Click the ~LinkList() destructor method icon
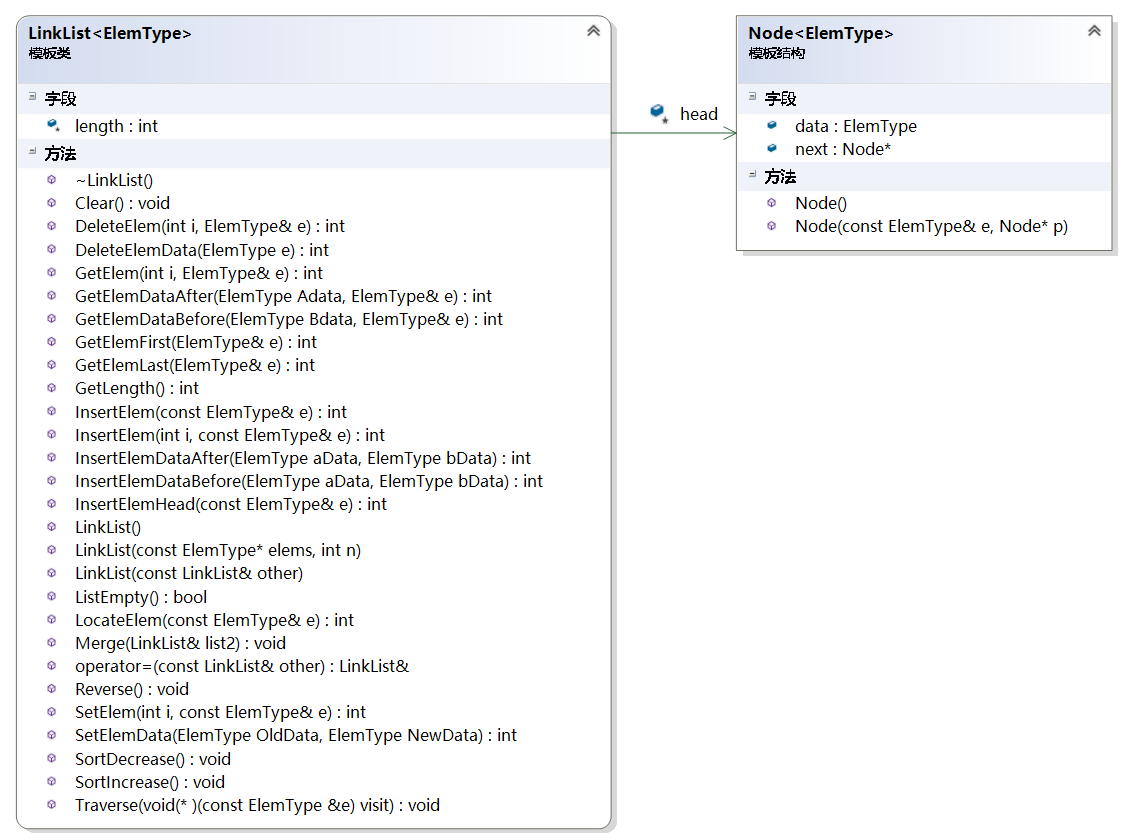The image size is (1126, 840). pos(52,180)
